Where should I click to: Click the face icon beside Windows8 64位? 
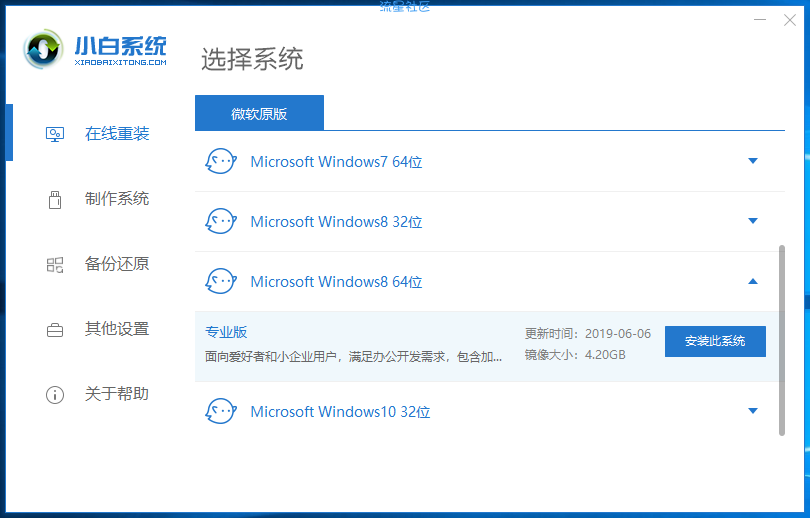pos(221,281)
